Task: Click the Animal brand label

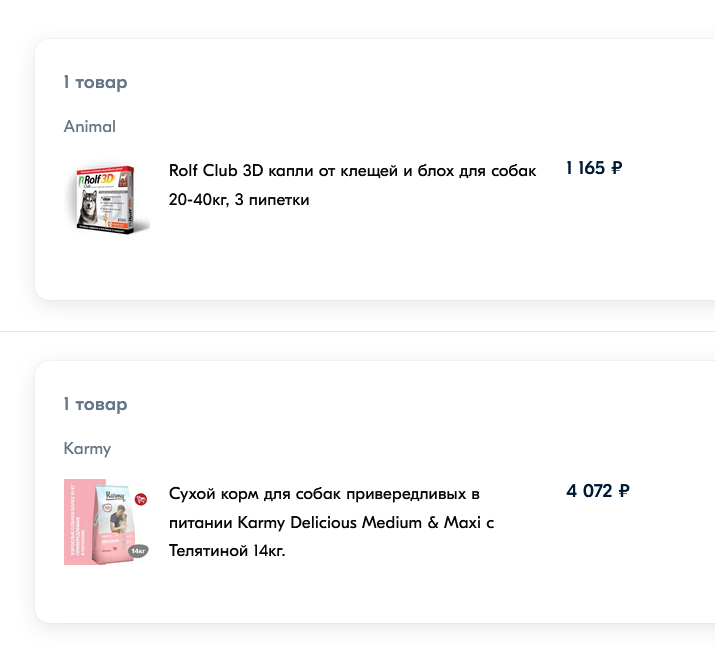Action: tap(90, 126)
